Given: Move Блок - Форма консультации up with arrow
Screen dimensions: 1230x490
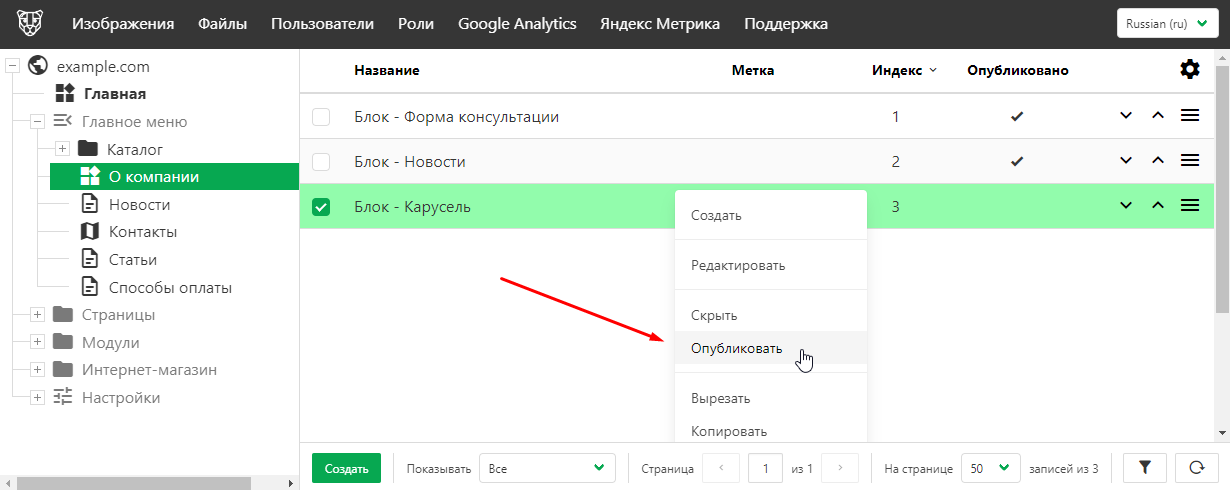Looking at the screenshot, I should pyautogui.click(x=1158, y=116).
